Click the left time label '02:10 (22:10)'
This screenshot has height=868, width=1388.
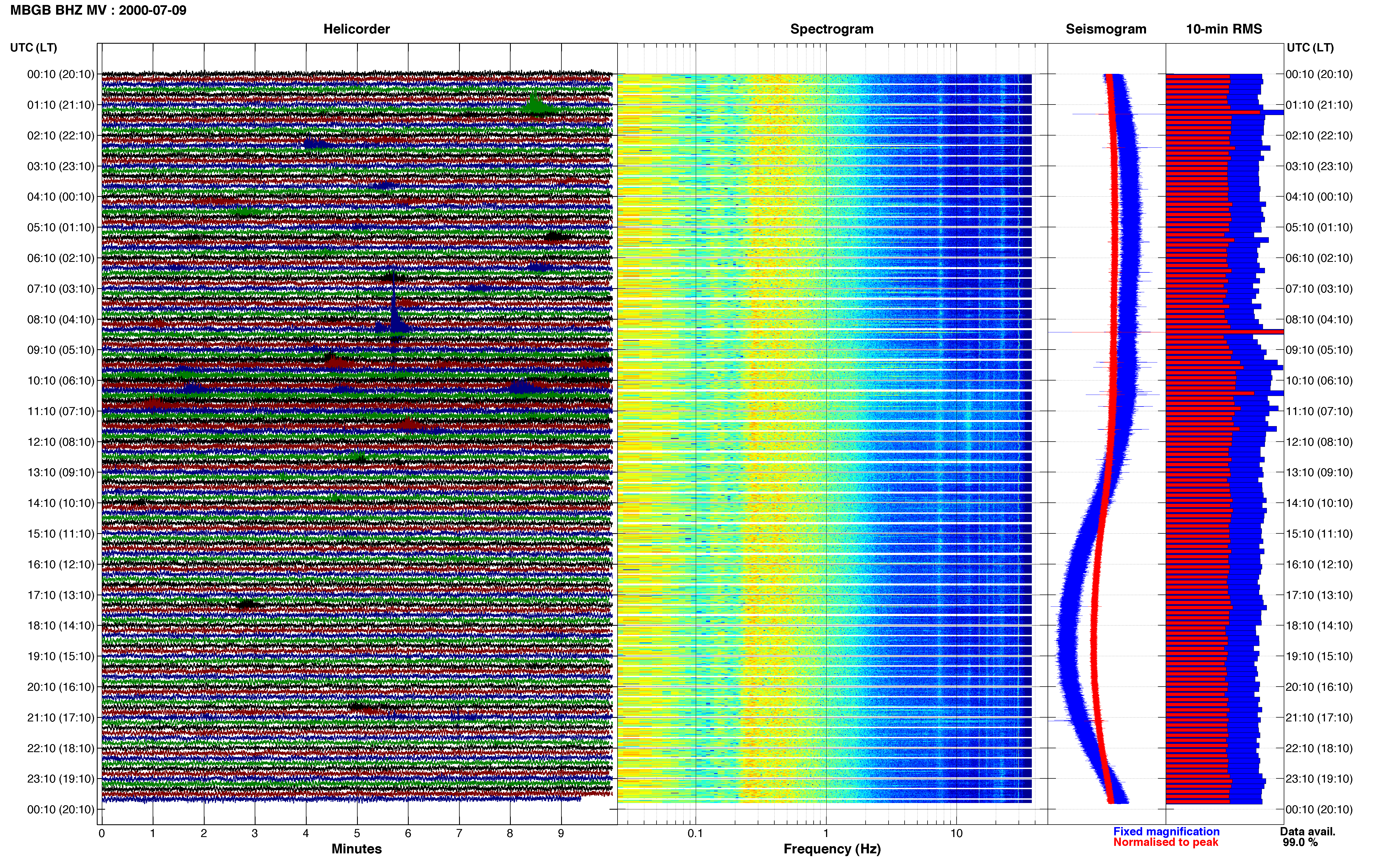coord(61,135)
